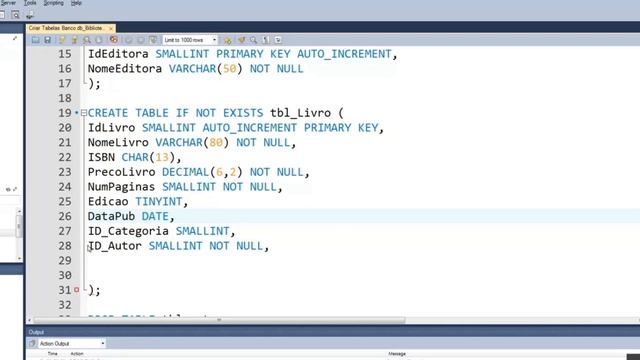Close the Criar Tabelas Banco db_Bibliote tab
This screenshot has height=360, width=640.
coord(111,29)
